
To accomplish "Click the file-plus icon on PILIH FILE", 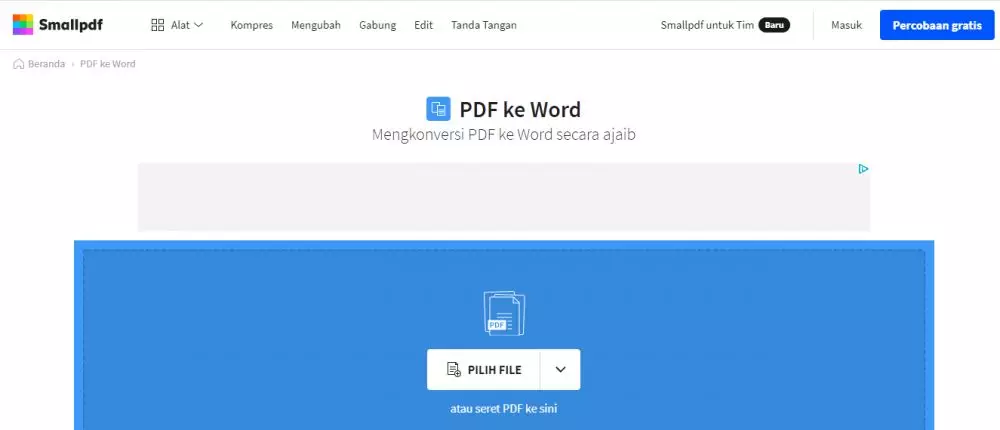I will (454, 369).
